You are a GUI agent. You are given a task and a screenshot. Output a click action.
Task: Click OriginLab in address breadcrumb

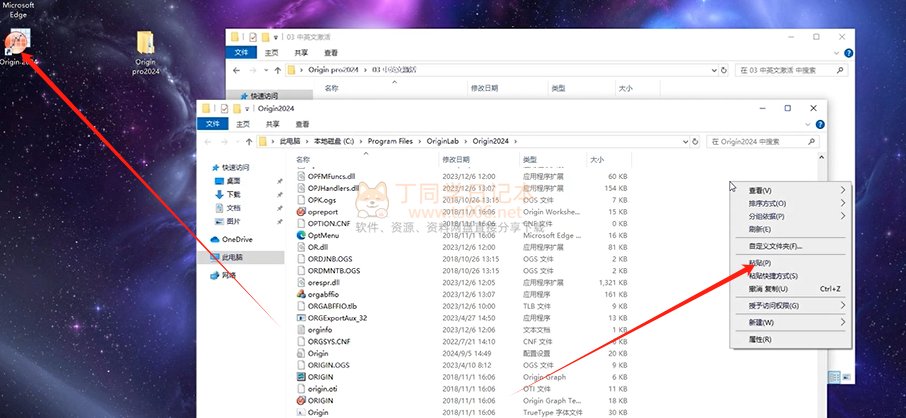coord(442,141)
